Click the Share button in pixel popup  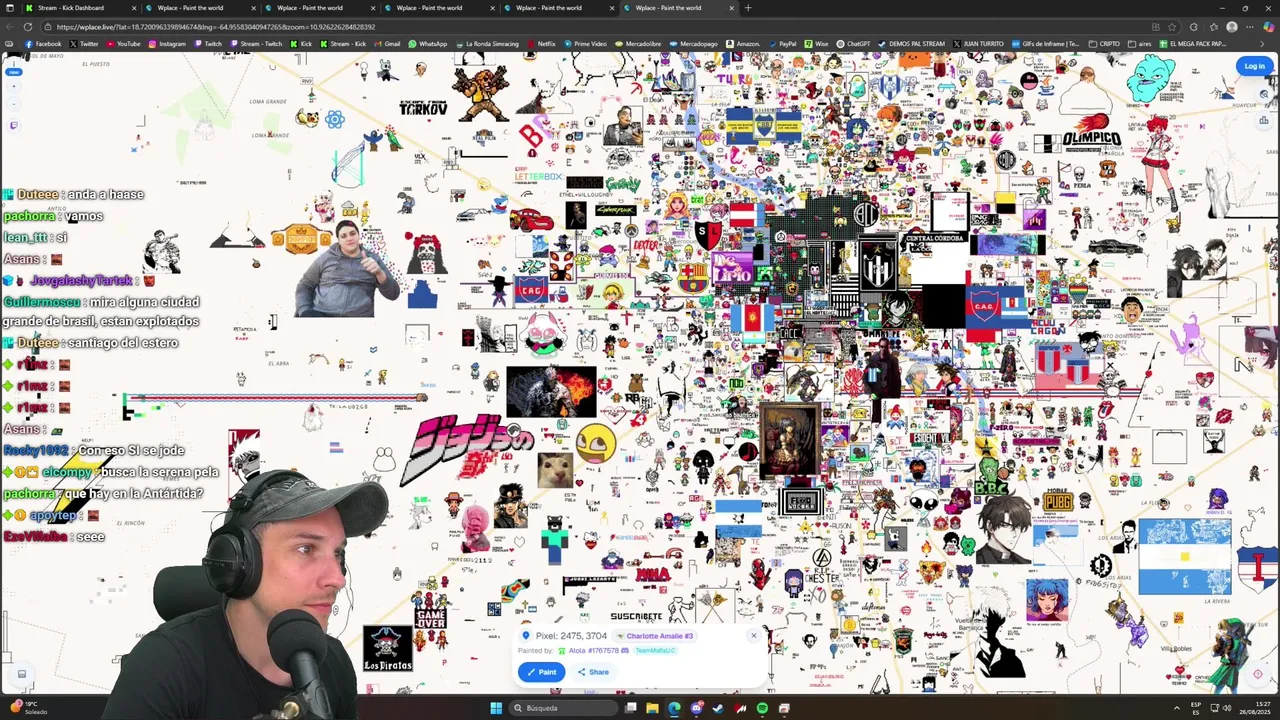[x=593, y=672]
